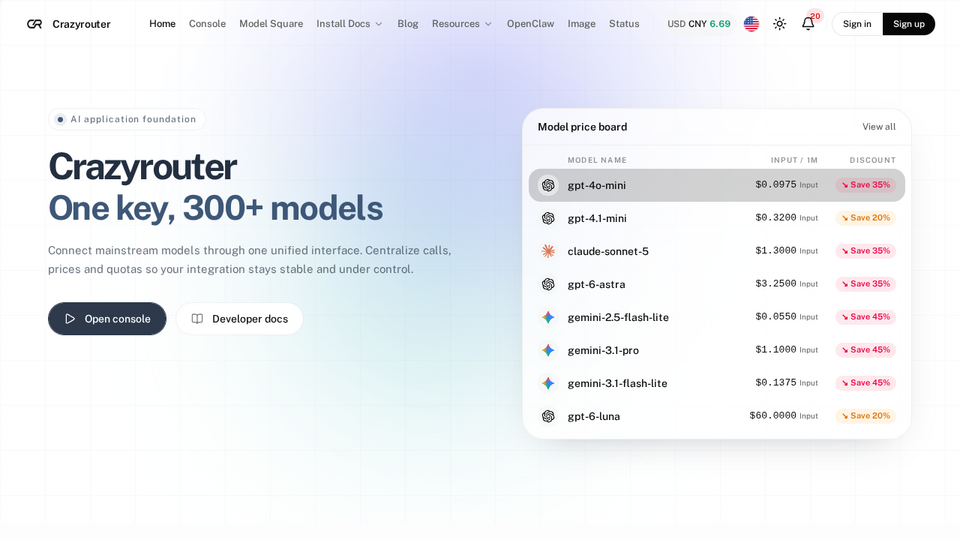Open the OpenClaw nav item

[x=530, y=24]
